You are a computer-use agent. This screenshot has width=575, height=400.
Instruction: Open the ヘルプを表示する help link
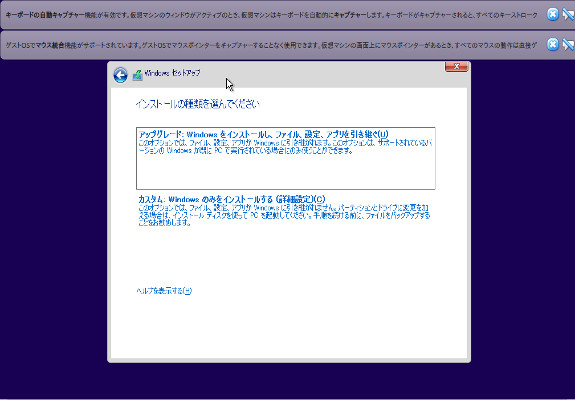[164, 291]
